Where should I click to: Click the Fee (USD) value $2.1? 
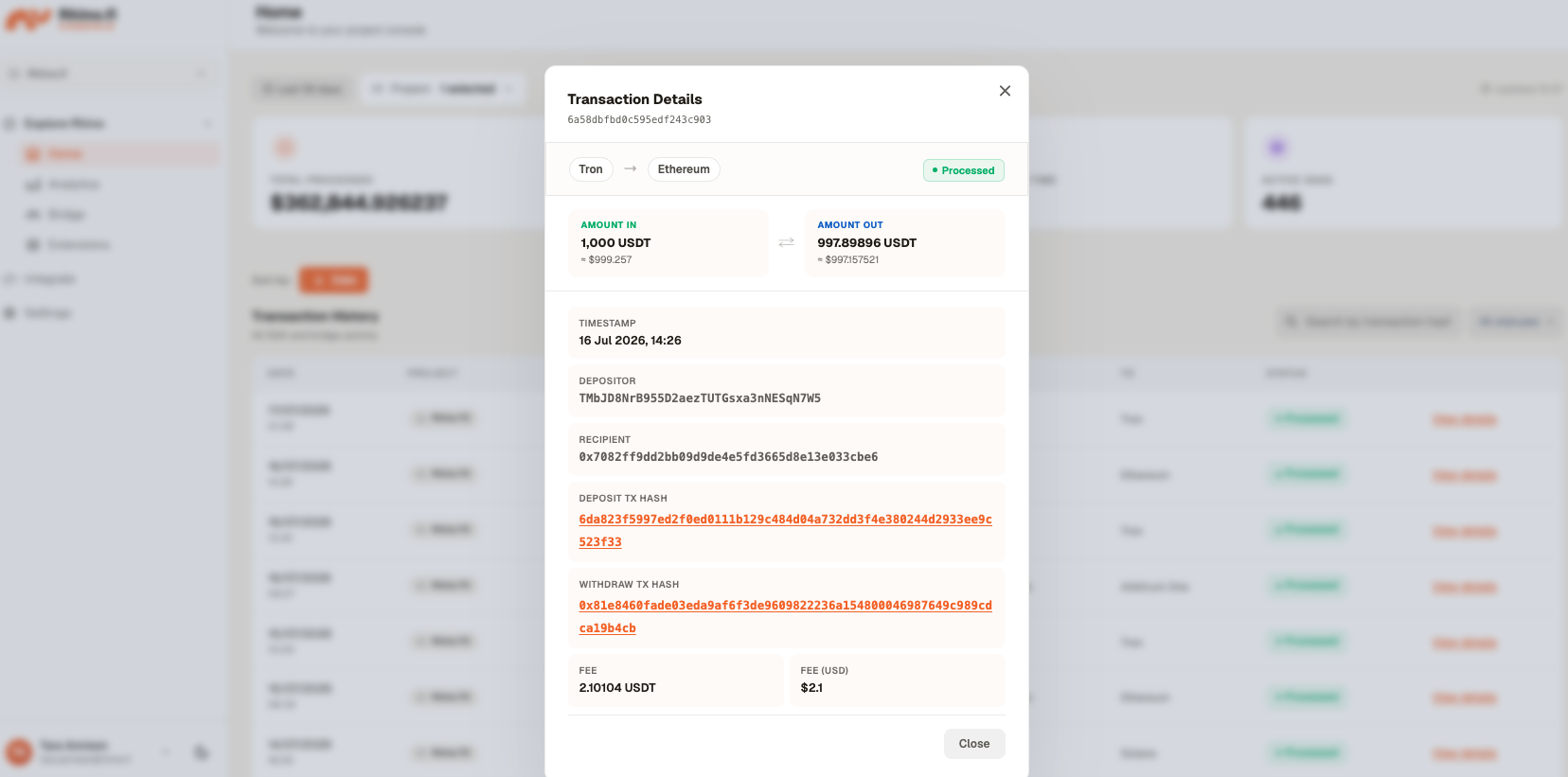click(x=811, y=688)
